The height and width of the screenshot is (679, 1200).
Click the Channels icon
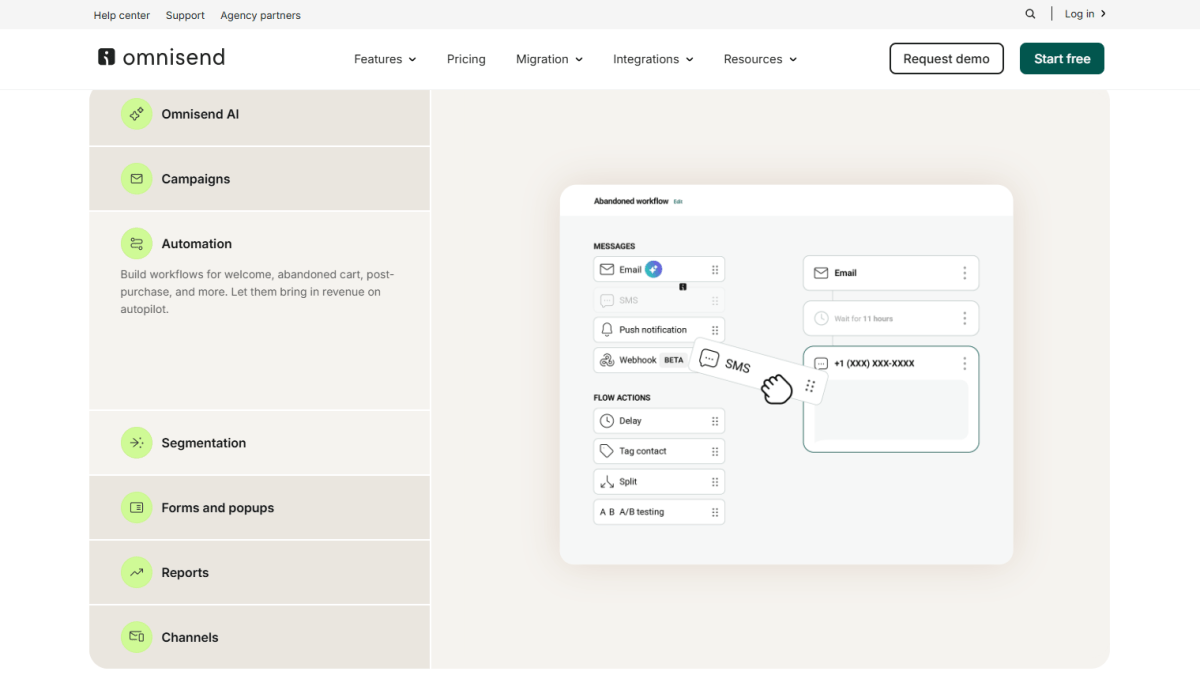pyautogui.click(x=137, y=637)
